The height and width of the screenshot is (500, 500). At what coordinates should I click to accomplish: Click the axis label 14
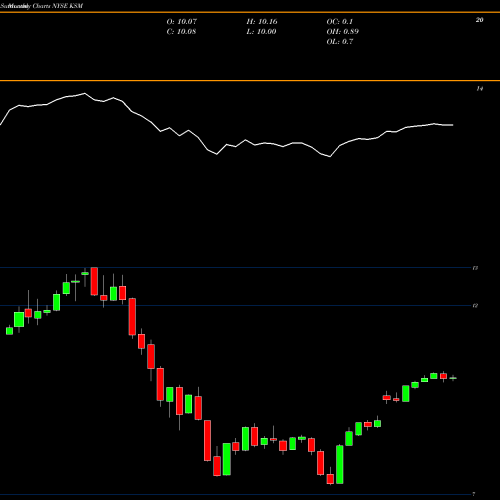(x=479, y=89)
